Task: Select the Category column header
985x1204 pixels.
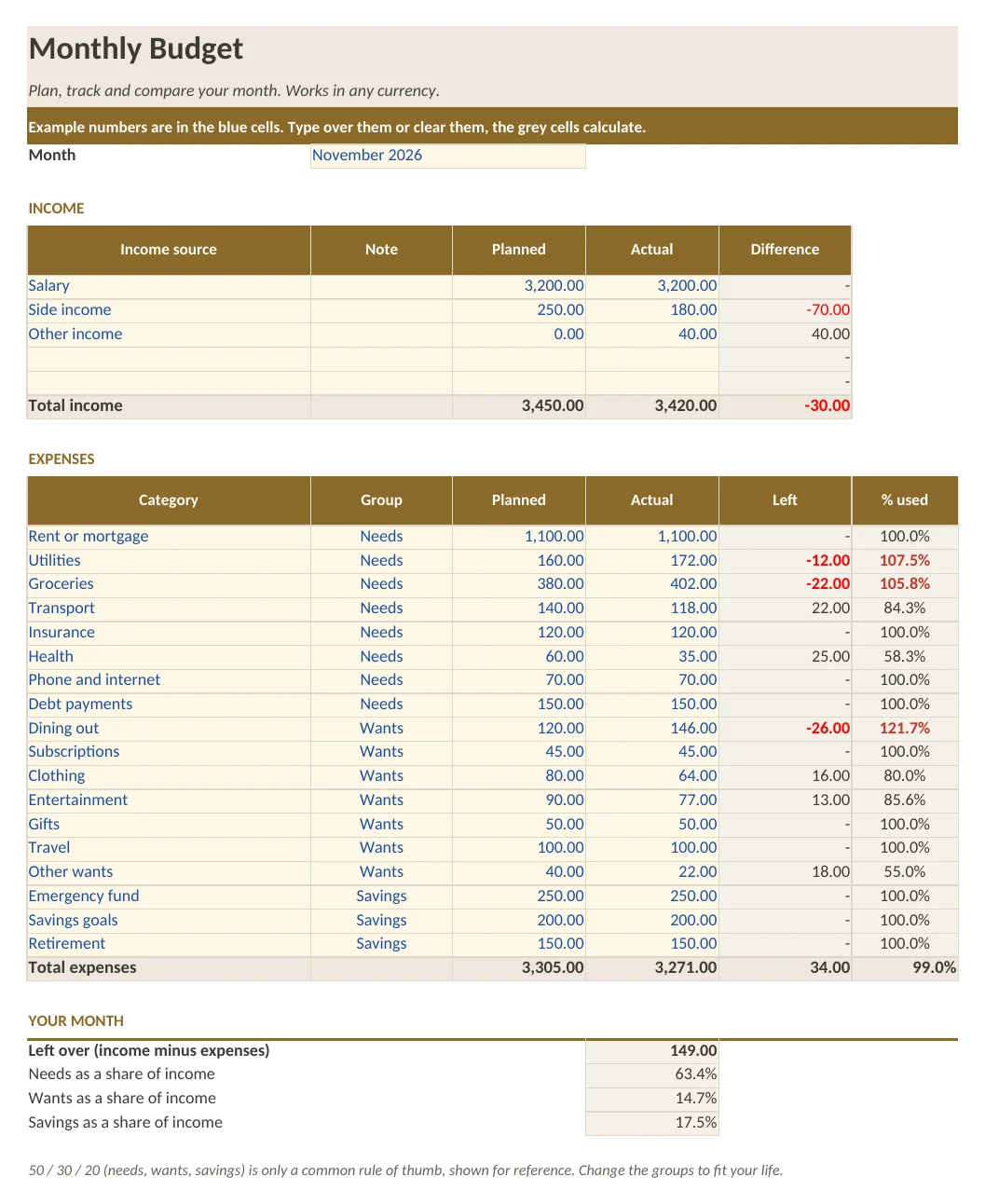Action: tap(169, 500)
